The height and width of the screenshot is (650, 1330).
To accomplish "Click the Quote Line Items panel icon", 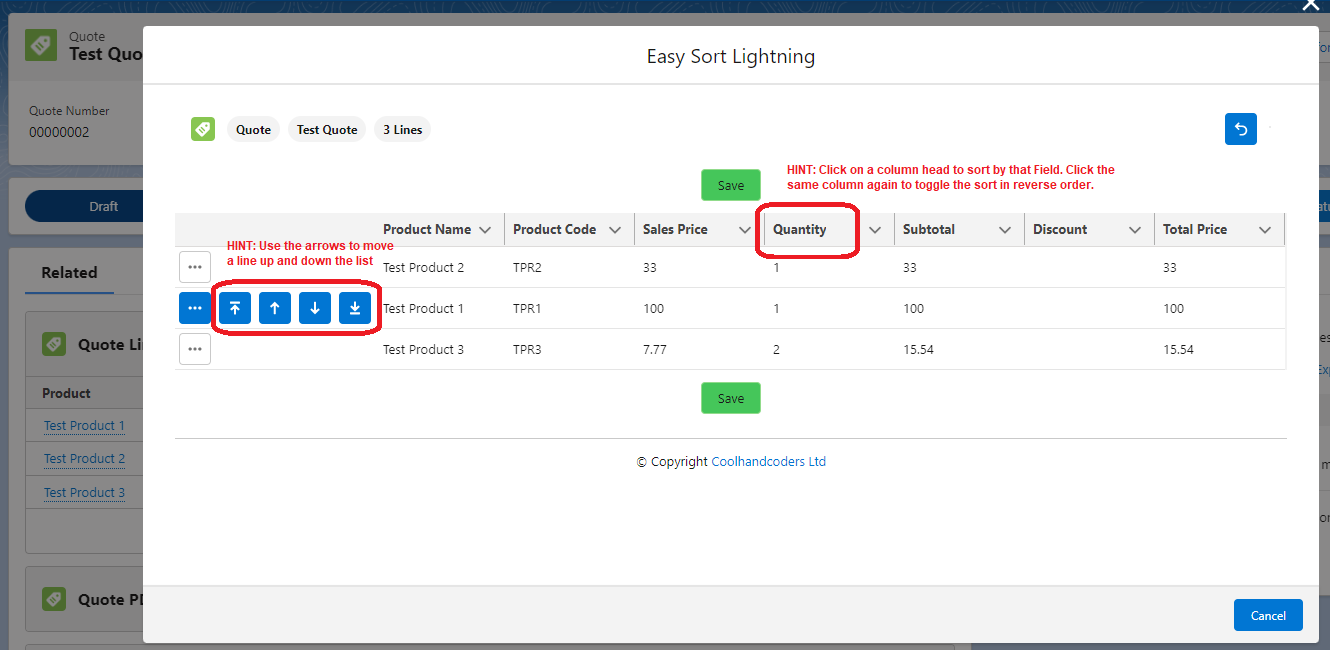I will (x=54, y=343).
